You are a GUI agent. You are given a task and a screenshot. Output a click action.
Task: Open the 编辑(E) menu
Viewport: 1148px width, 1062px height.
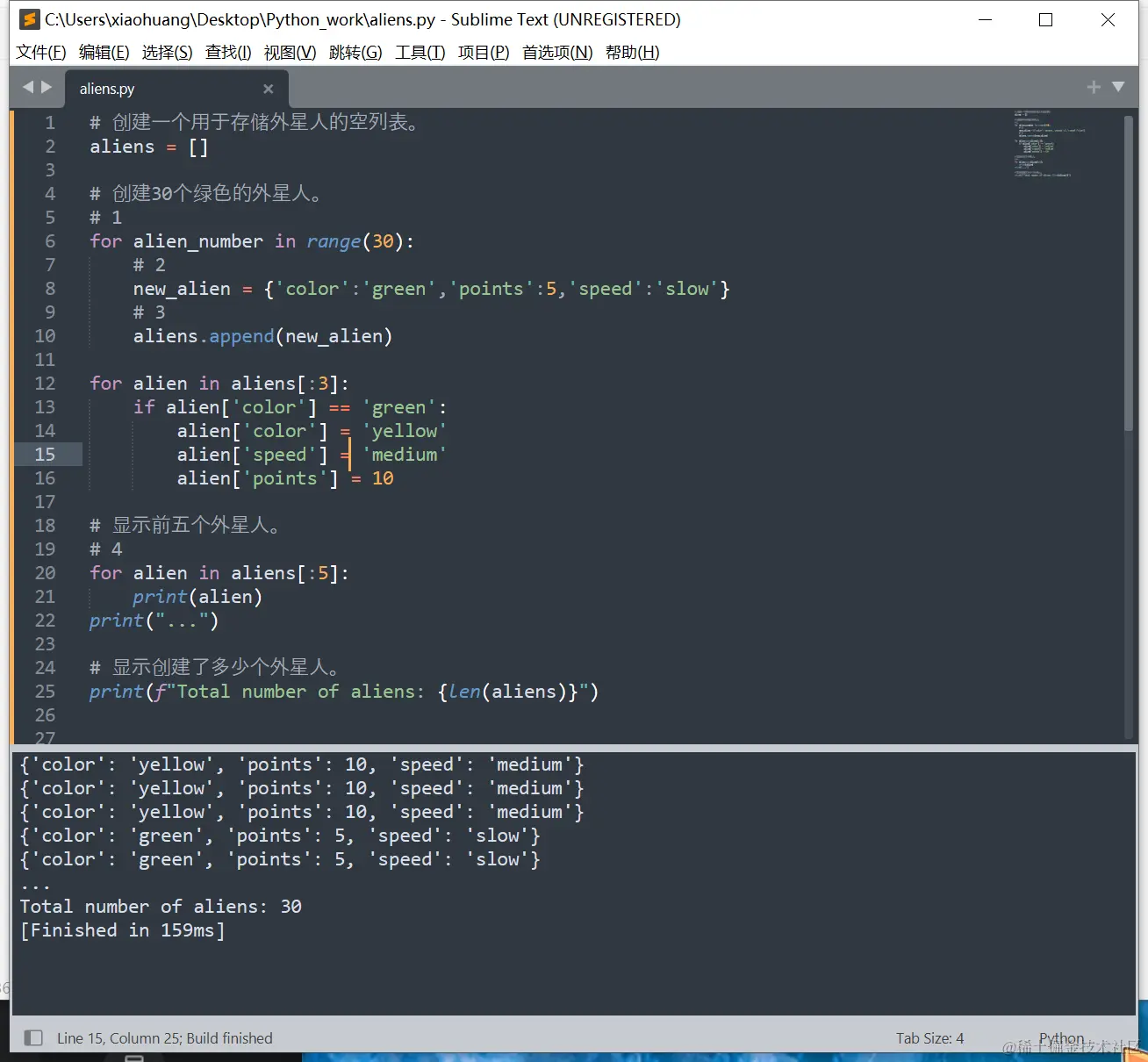[104, 52]
